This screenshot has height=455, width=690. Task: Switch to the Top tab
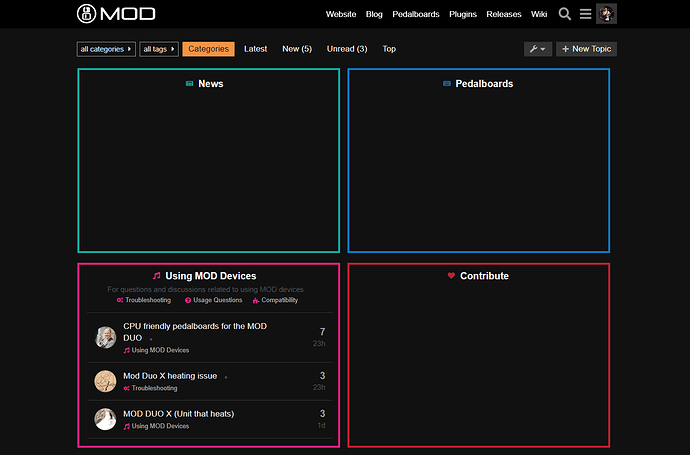389,49
